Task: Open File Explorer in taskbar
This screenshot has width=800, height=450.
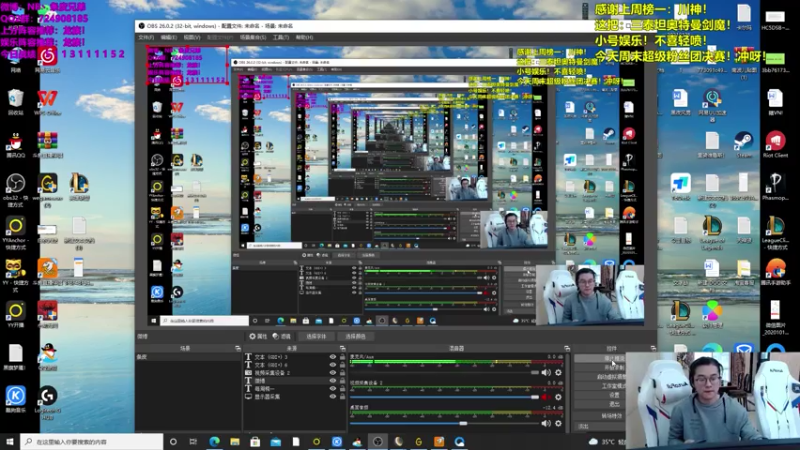Action: pos(235,441)
